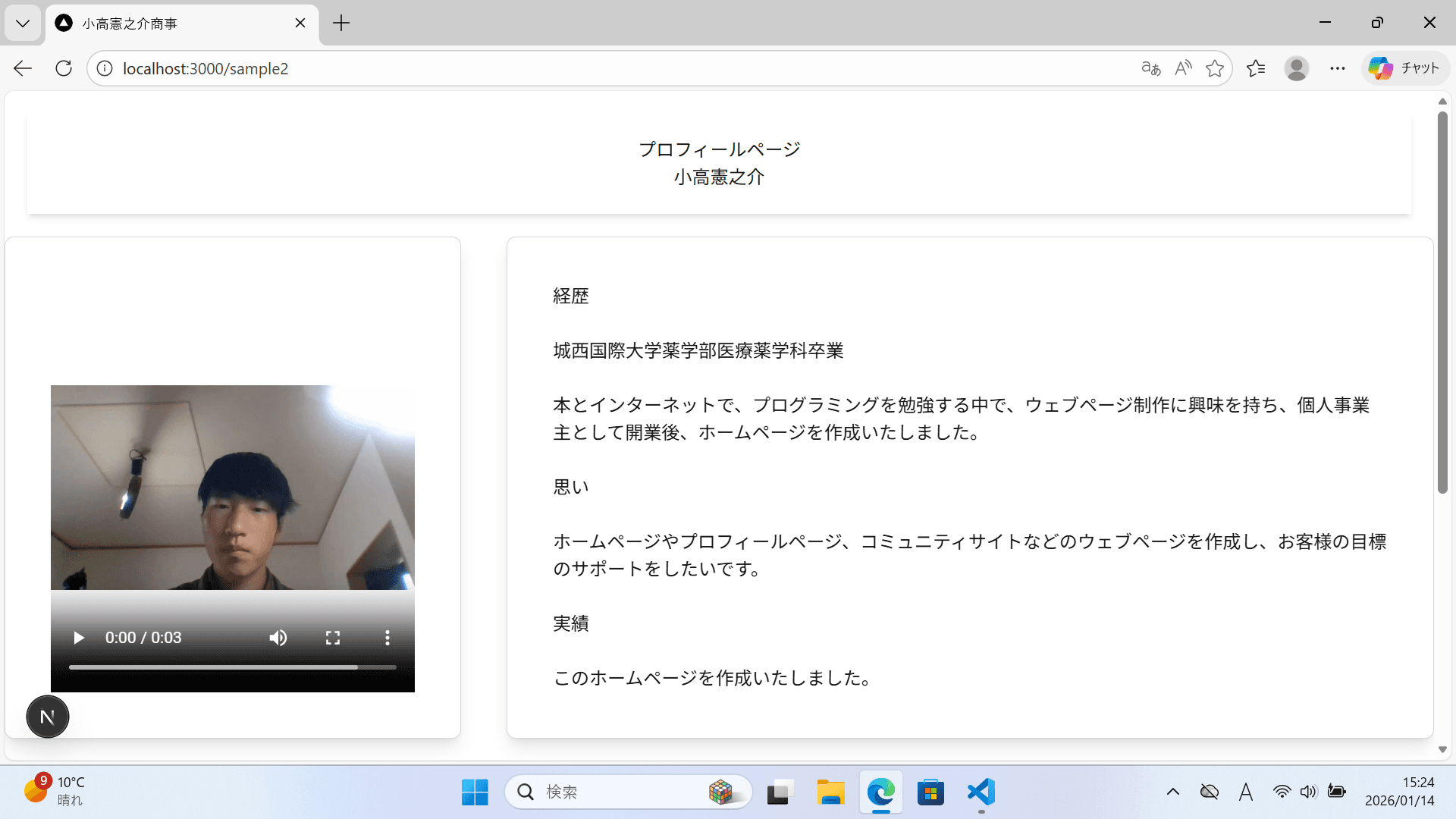Select the 小高憲之介商事 tab
Viewport: 1456px width, 819px height.
point(182,24)
